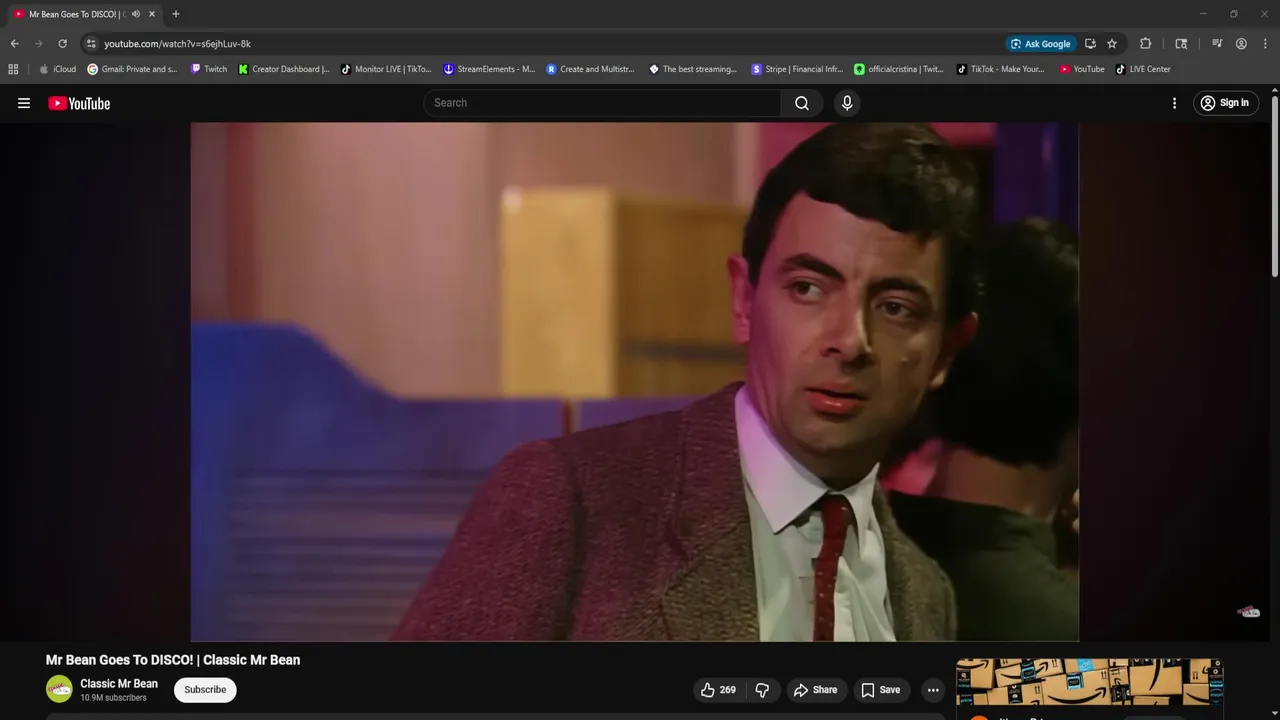Click the 10.9M subscribers text
Viewport: 1280px width, 720px height.
(x=113, y=698)
